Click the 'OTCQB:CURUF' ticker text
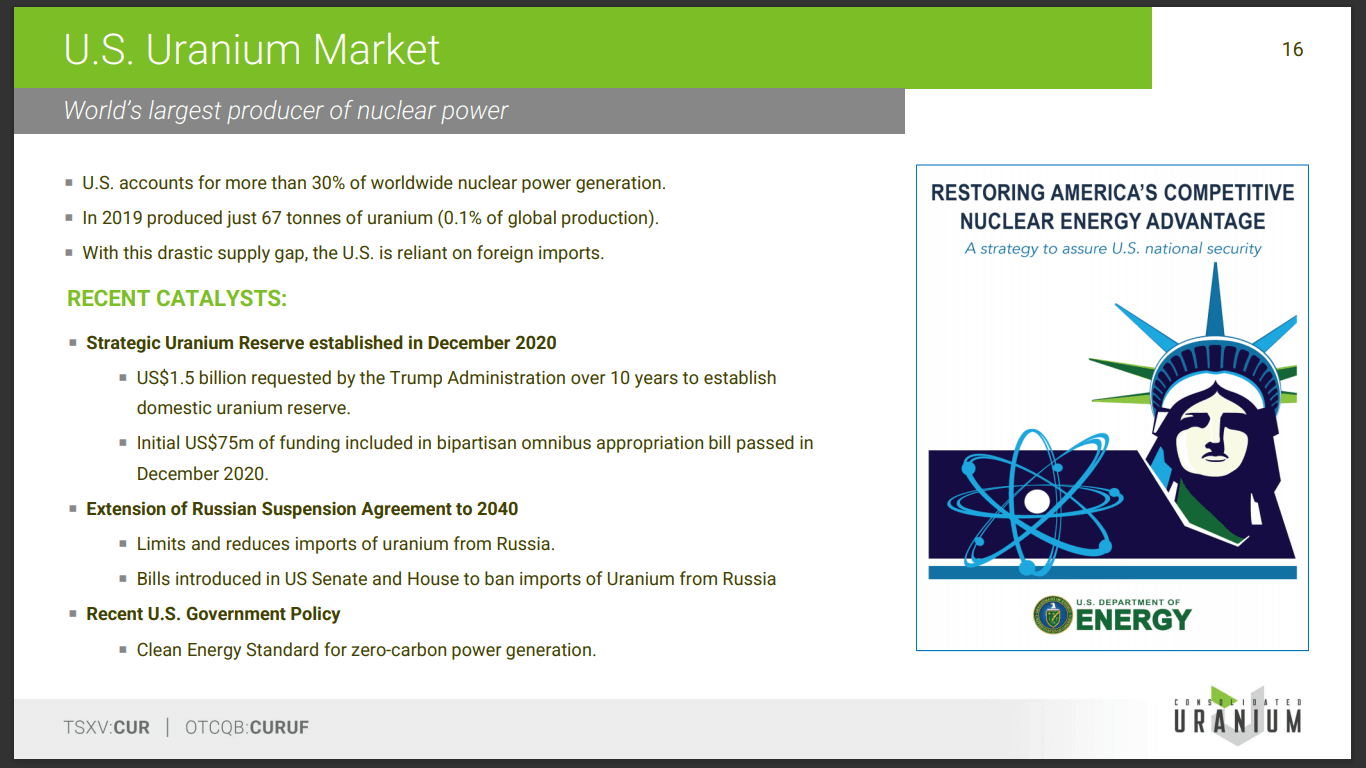1366x768 pixels. (247, 728)
